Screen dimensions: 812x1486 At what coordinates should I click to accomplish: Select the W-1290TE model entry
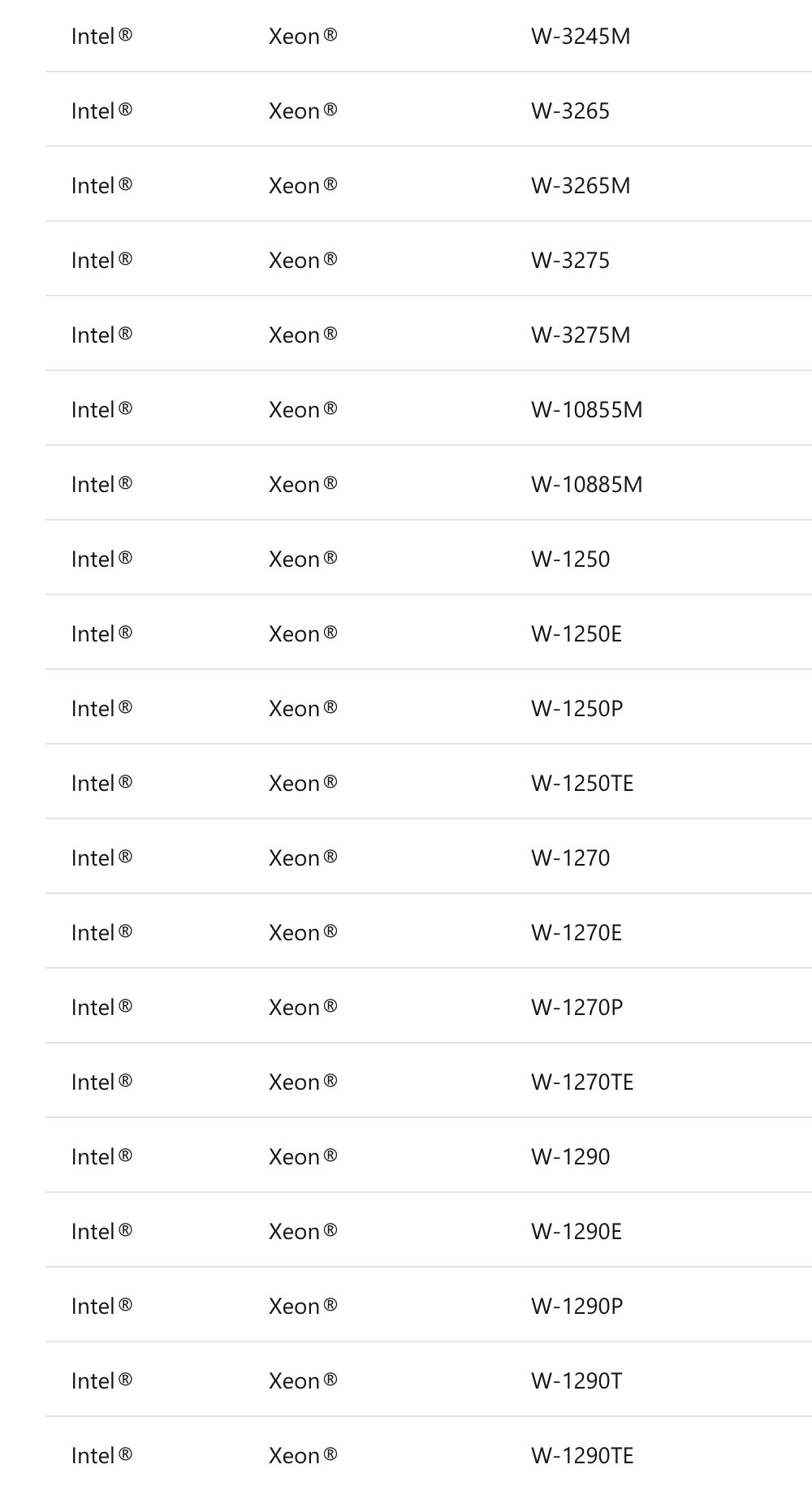pos(582,1456)
